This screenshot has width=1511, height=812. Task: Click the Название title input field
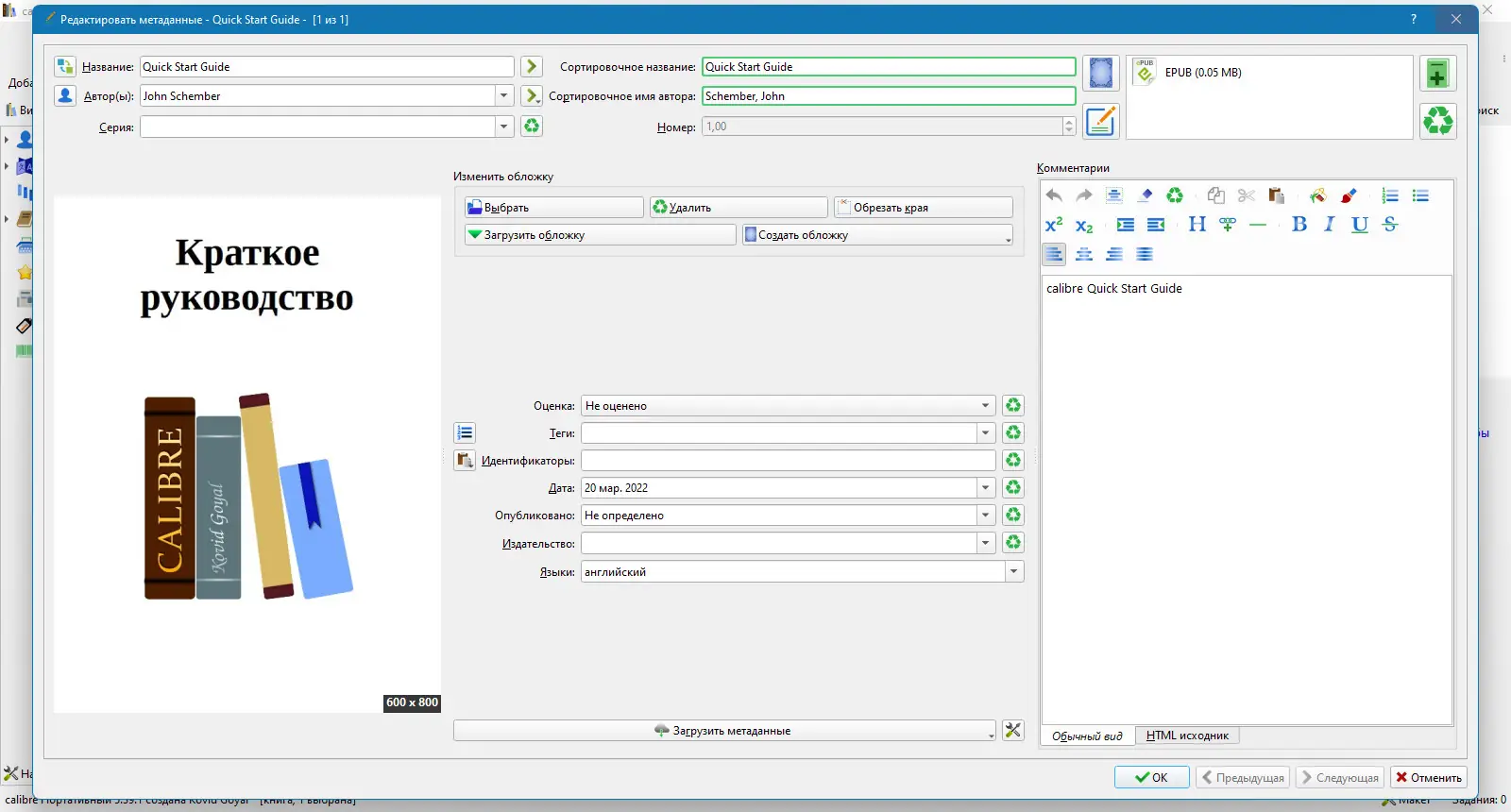coord(327,66)
